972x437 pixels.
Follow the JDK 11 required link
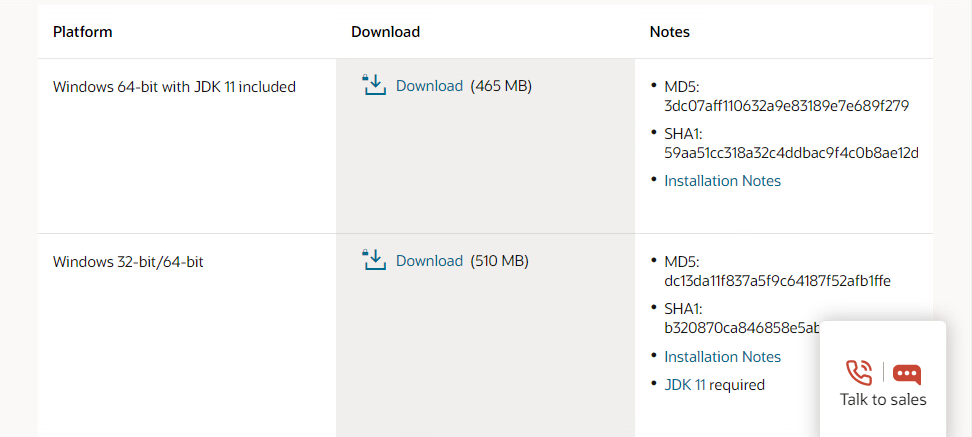pos(685,385)
